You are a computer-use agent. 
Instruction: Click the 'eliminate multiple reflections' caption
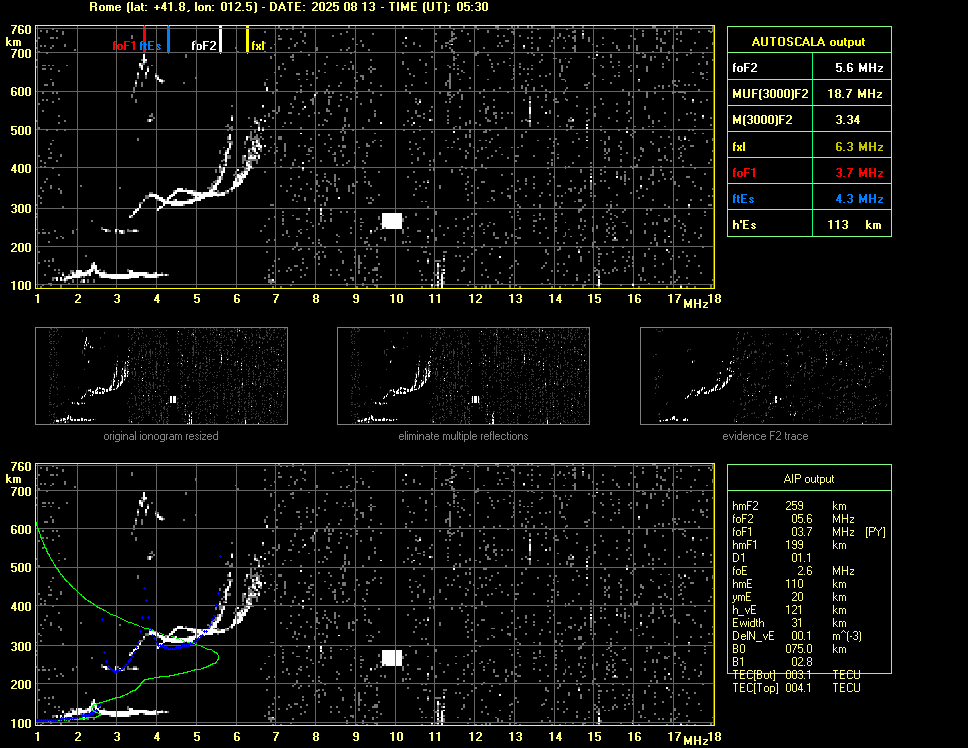[463, 436]
